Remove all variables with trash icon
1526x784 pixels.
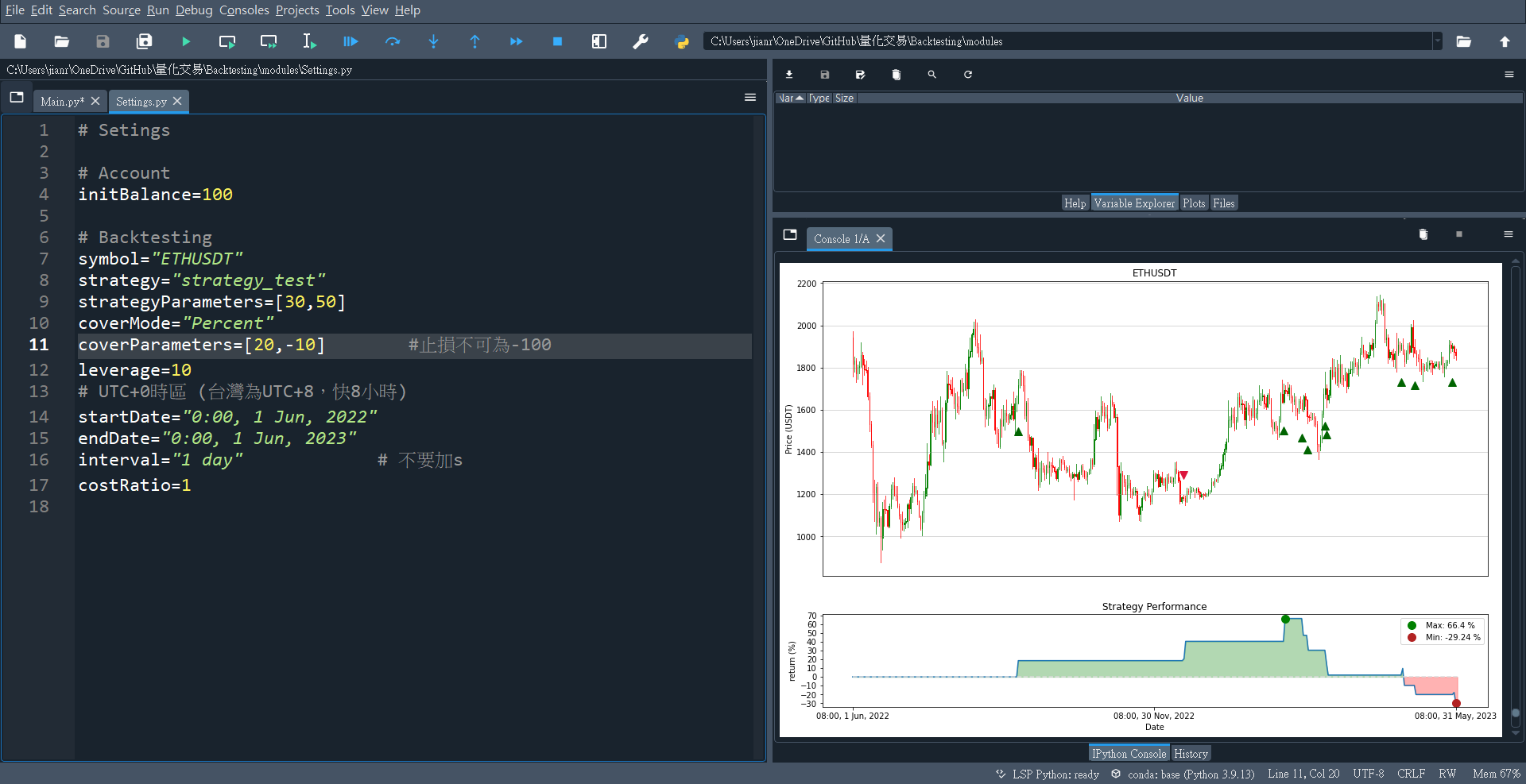pos(897,75)
